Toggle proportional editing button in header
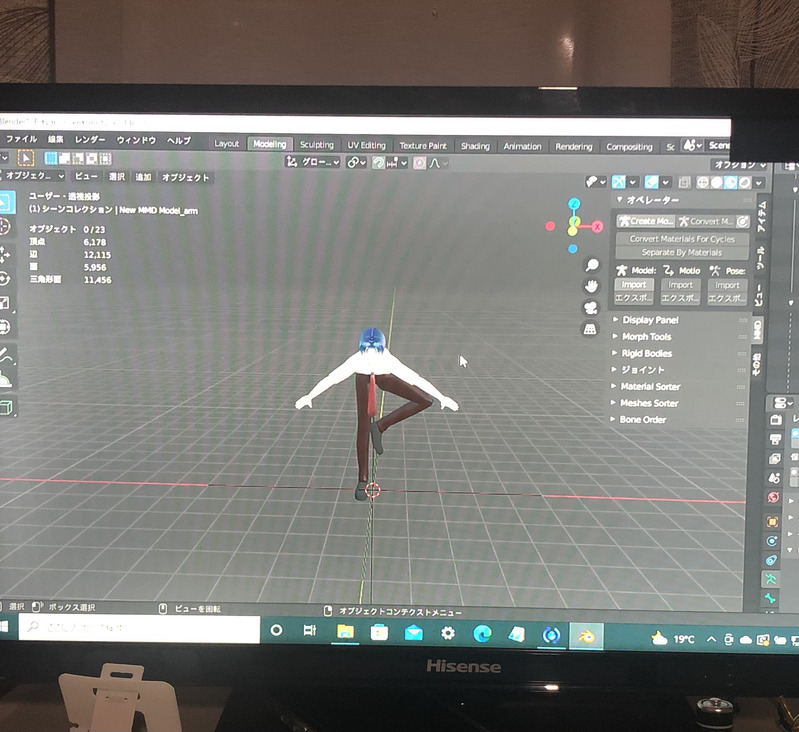This screenshot has width=799, height=732. click(x=419, y=163)
